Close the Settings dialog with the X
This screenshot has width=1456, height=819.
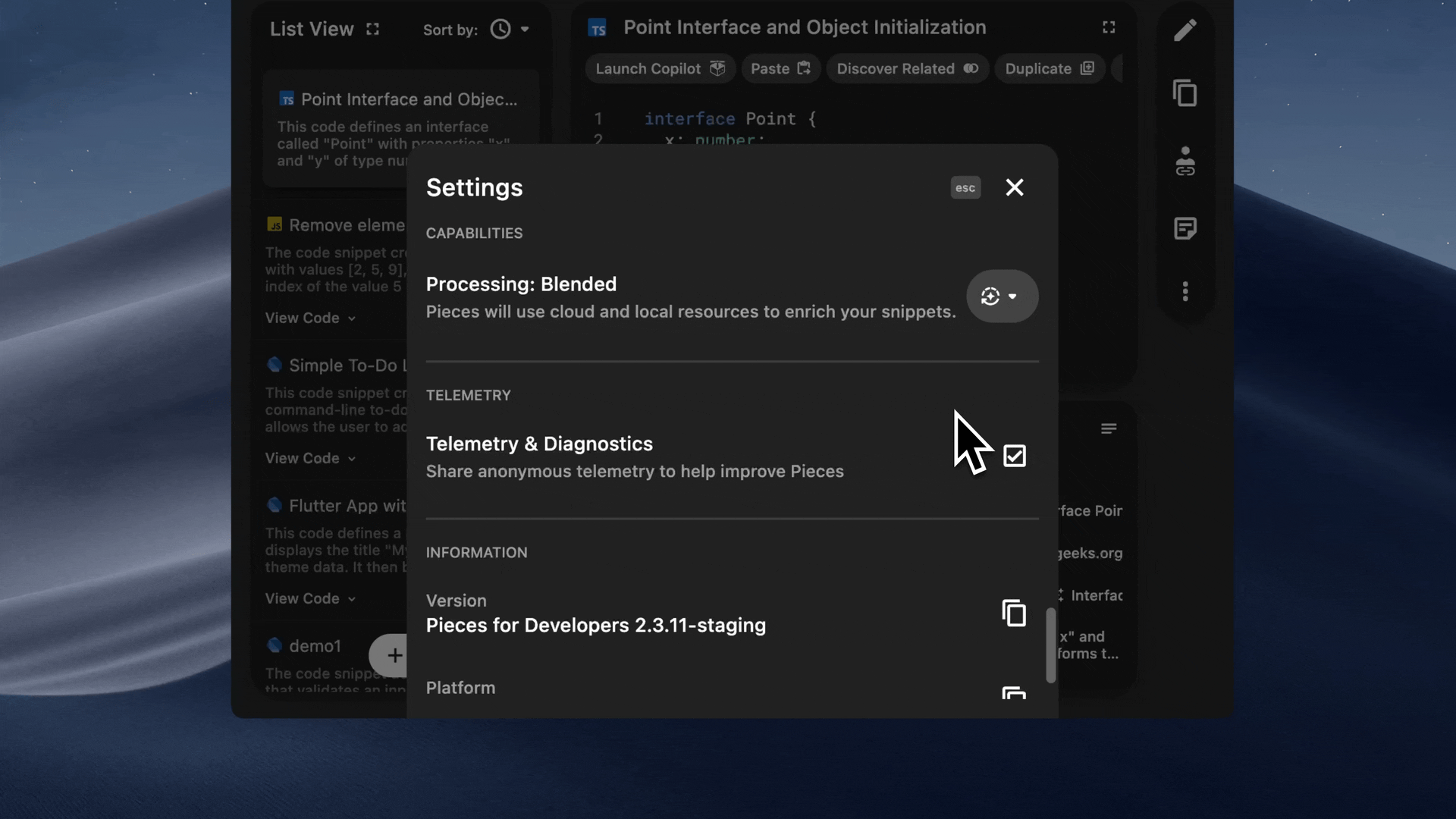pos(1014,187)
